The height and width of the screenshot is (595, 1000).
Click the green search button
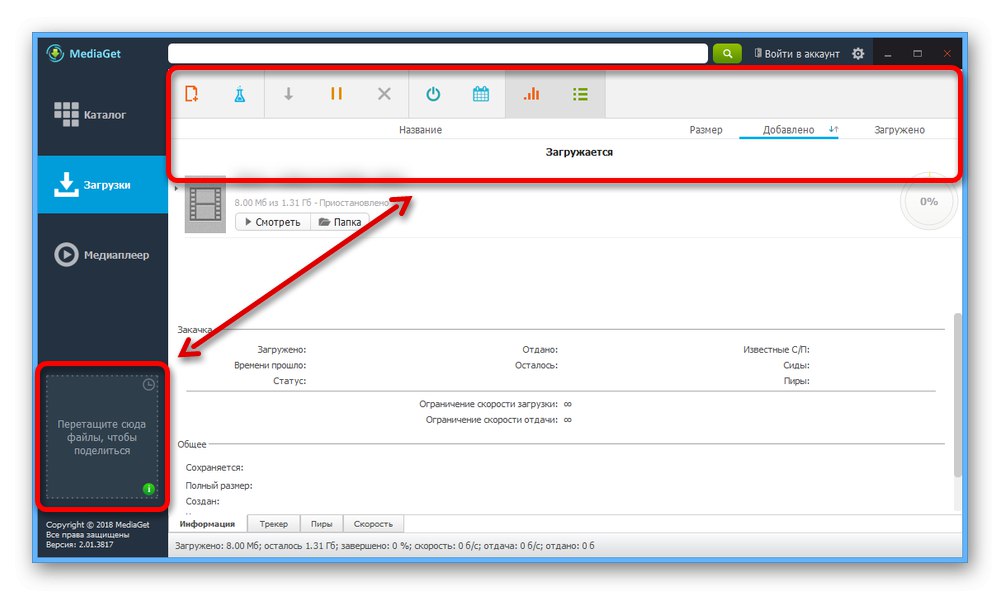tap(727, 54)
